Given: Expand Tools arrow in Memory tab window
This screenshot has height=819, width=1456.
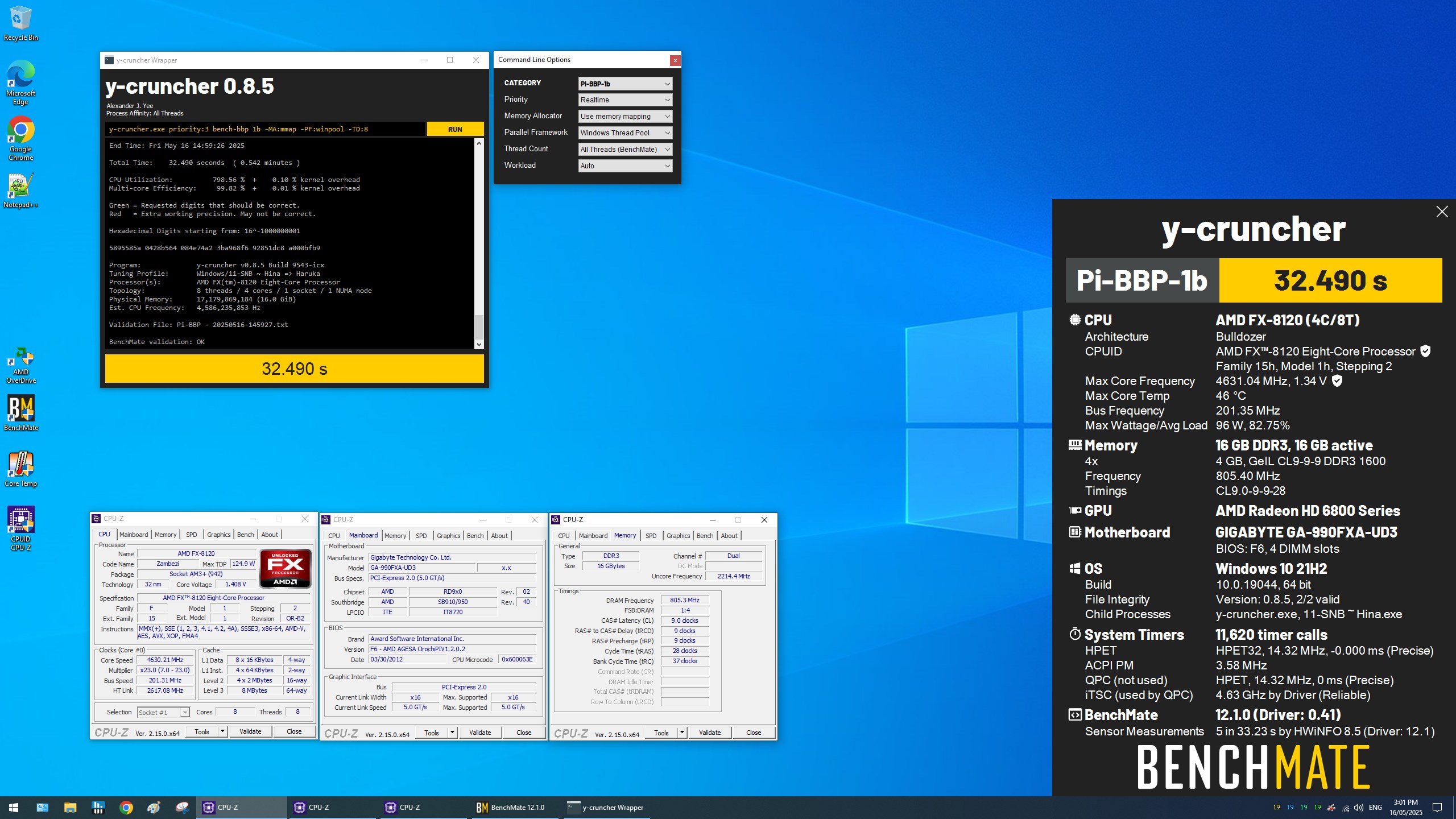Looking at the screenshot, I should [x=682, y=733].
